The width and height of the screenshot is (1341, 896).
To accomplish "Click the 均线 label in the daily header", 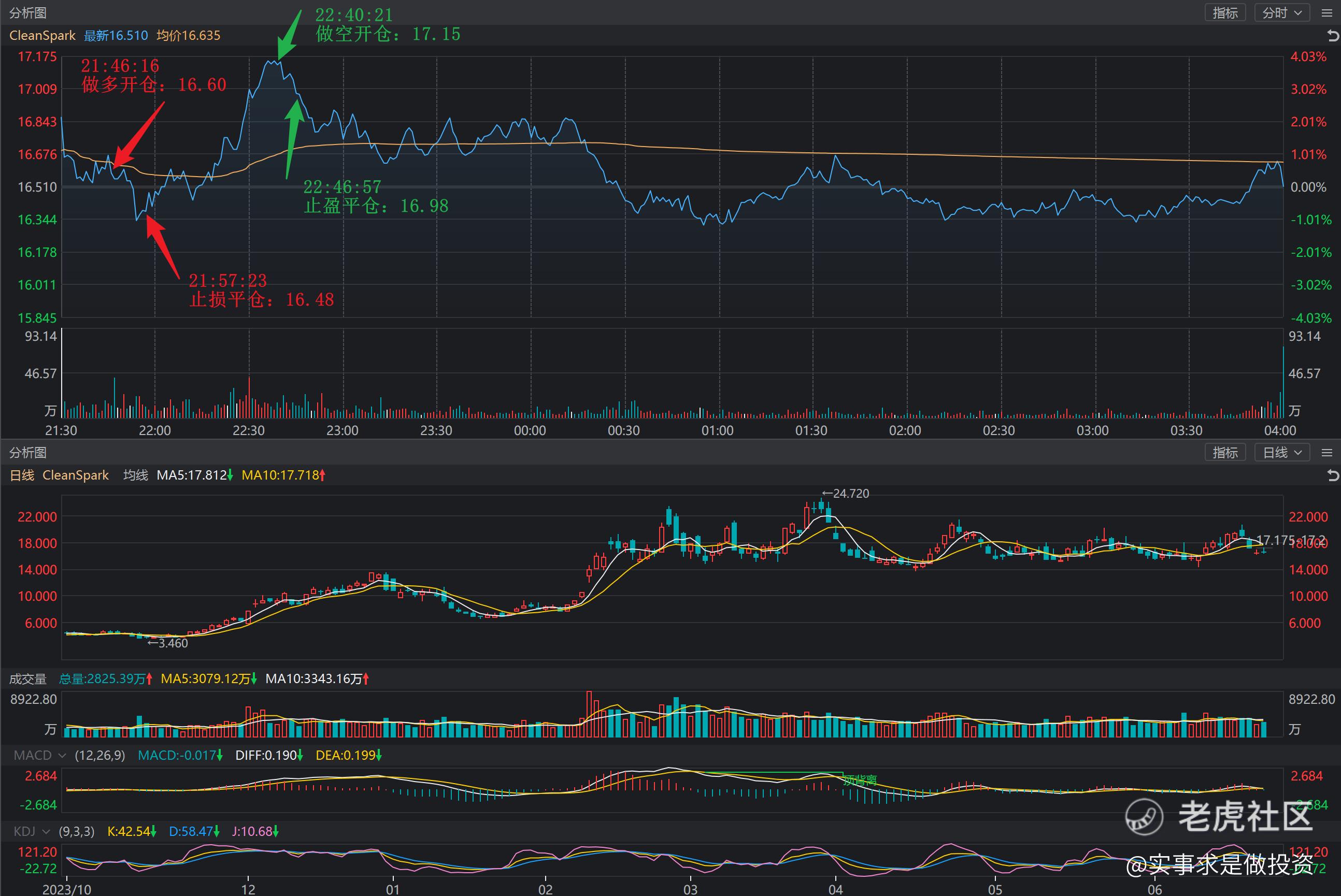I will click(x=135, y=475).
